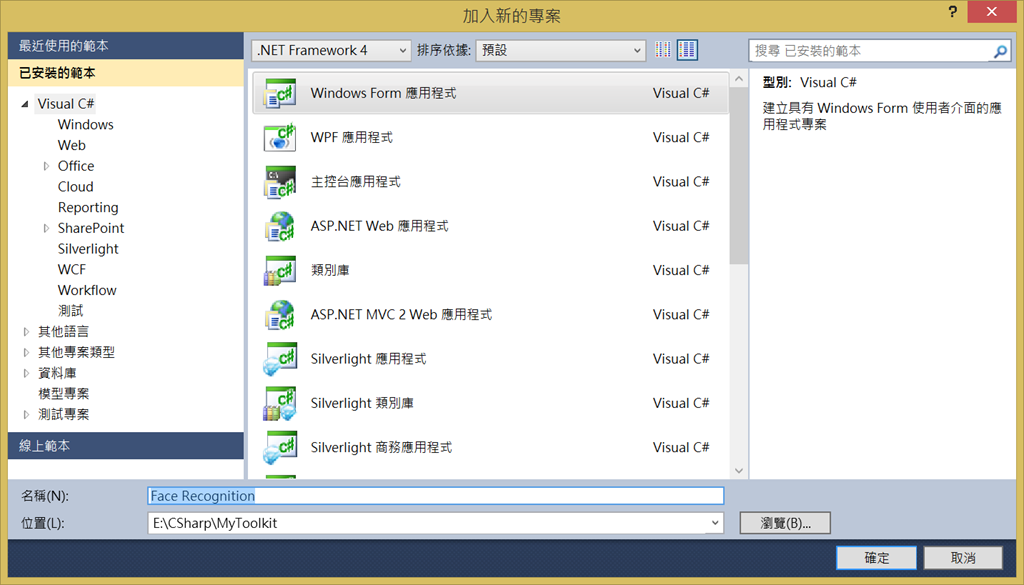Expand the 其他語言 node
Viewport: 1024px width, 585px height.
(x=26, y=332)
